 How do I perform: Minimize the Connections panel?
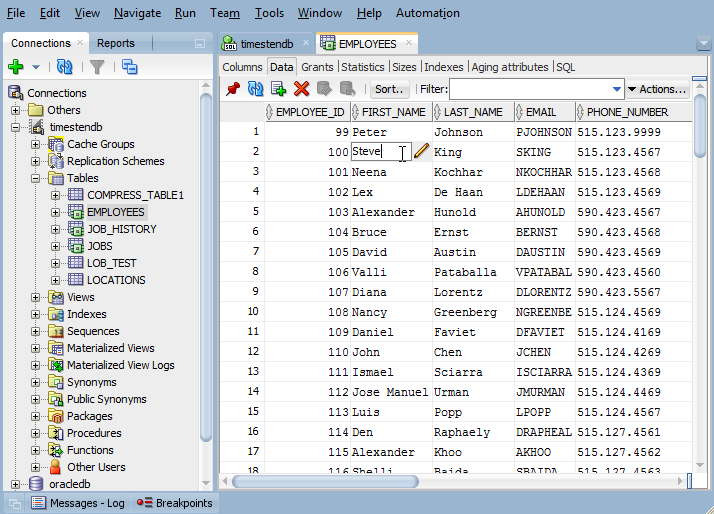(x=199, y=44)
